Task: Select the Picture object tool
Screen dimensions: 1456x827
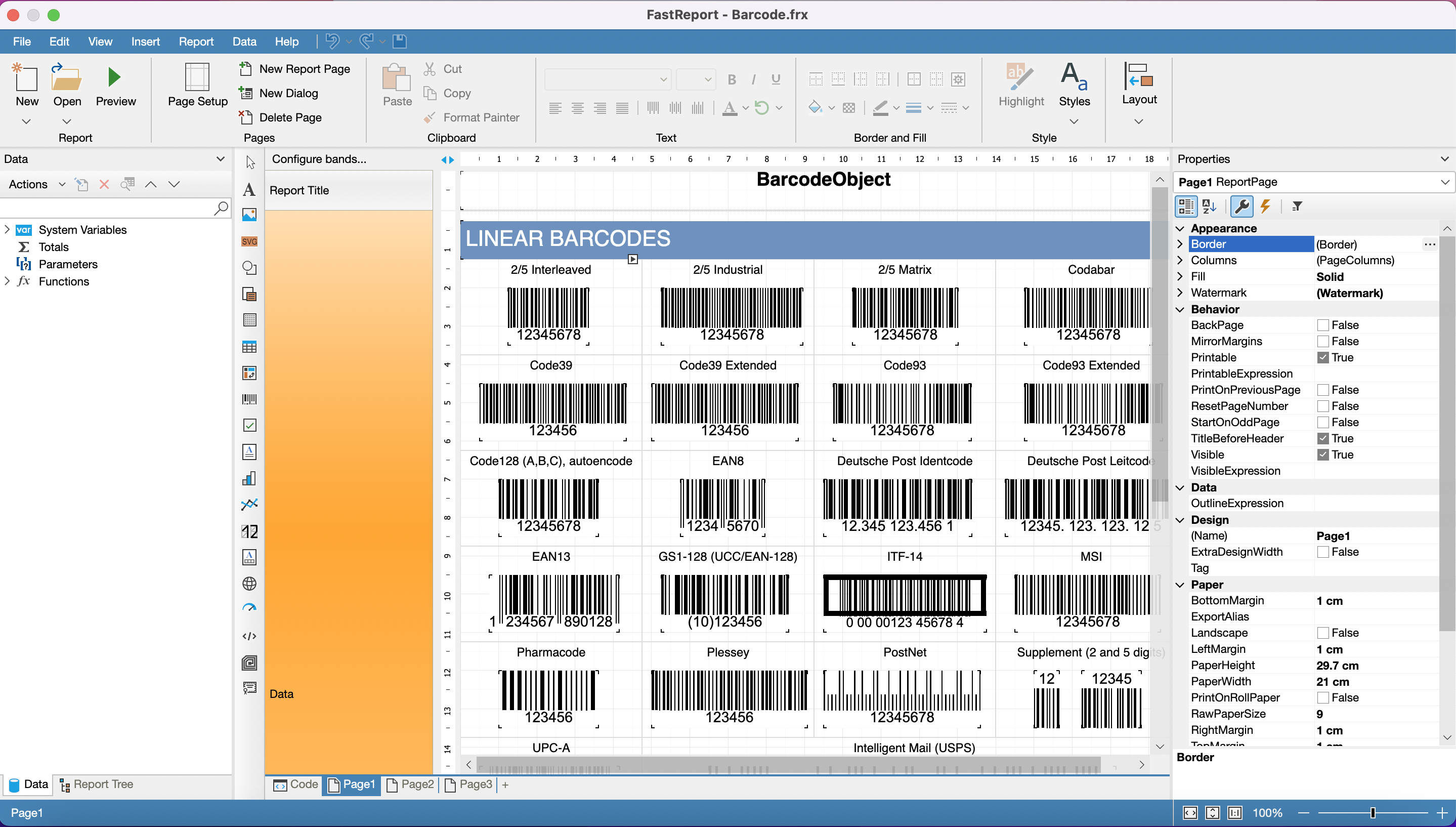Action: tap(249, 215)
